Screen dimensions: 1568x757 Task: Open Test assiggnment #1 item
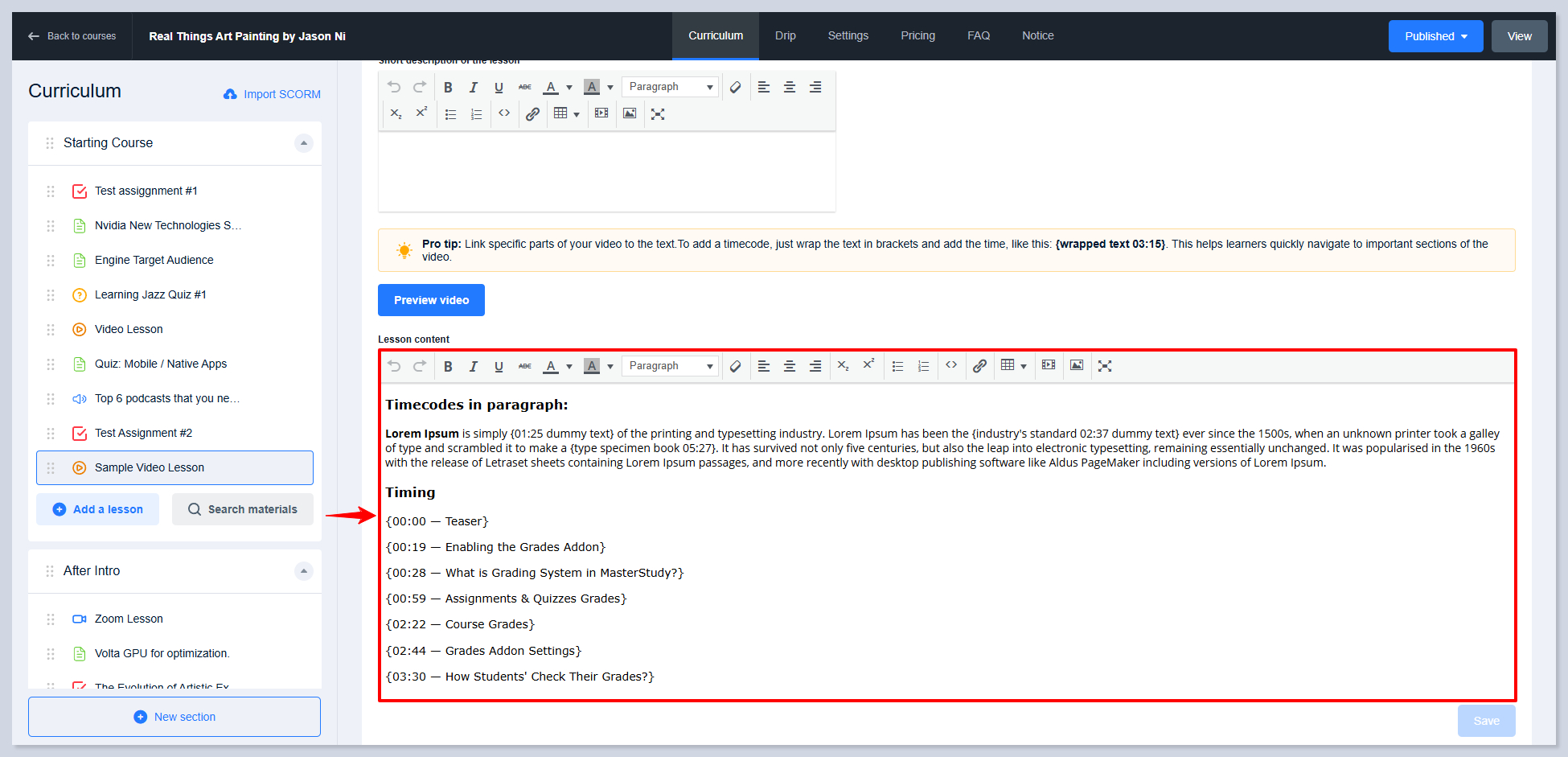click(146, 191)
